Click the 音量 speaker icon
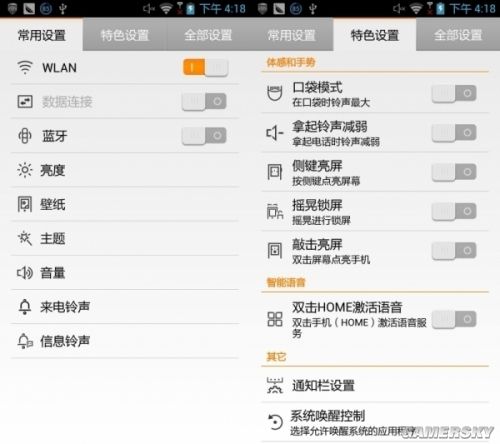The image size is (500, 444). (25, 273)
